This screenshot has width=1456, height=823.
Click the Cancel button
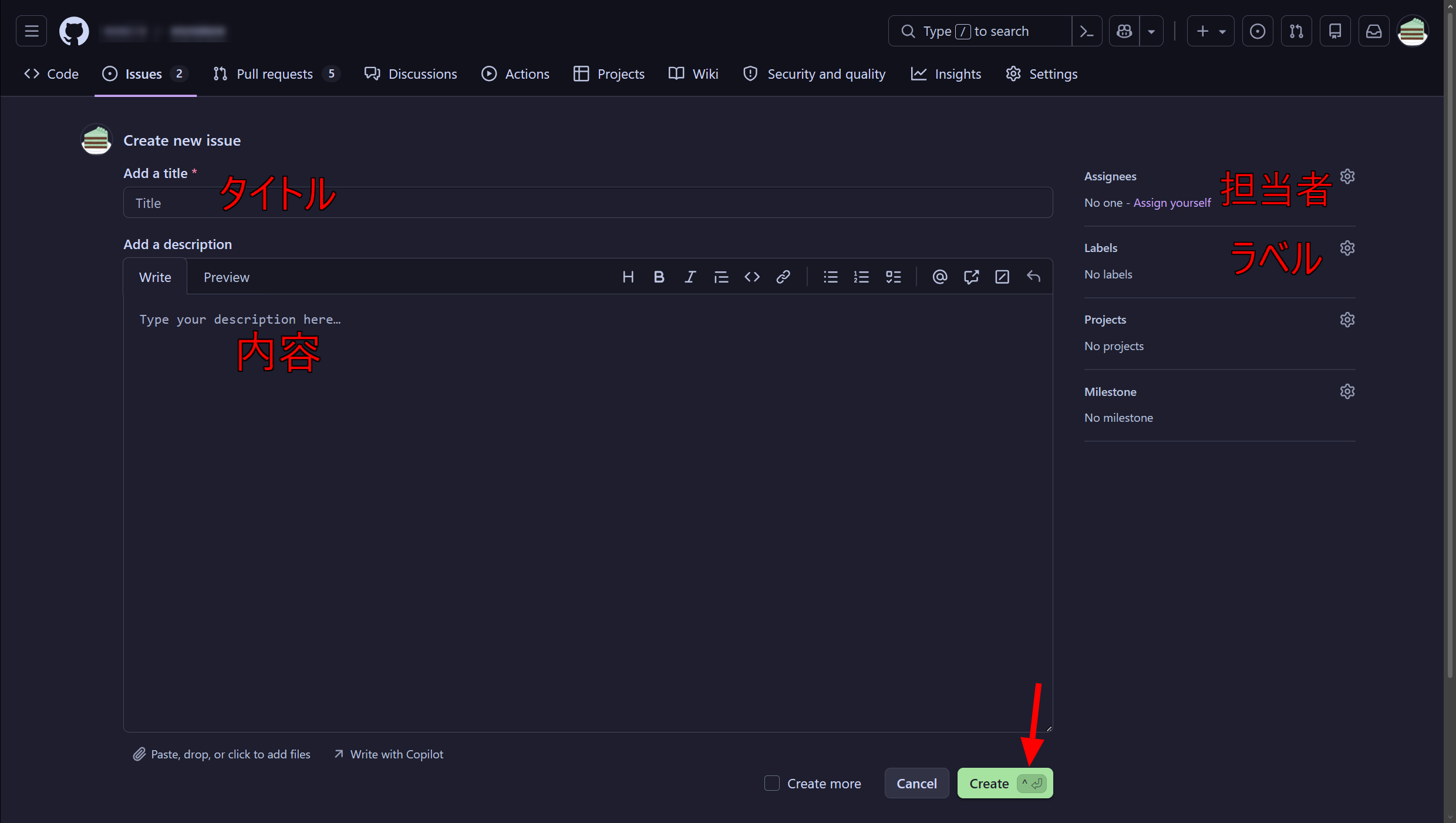click(916, 783)
